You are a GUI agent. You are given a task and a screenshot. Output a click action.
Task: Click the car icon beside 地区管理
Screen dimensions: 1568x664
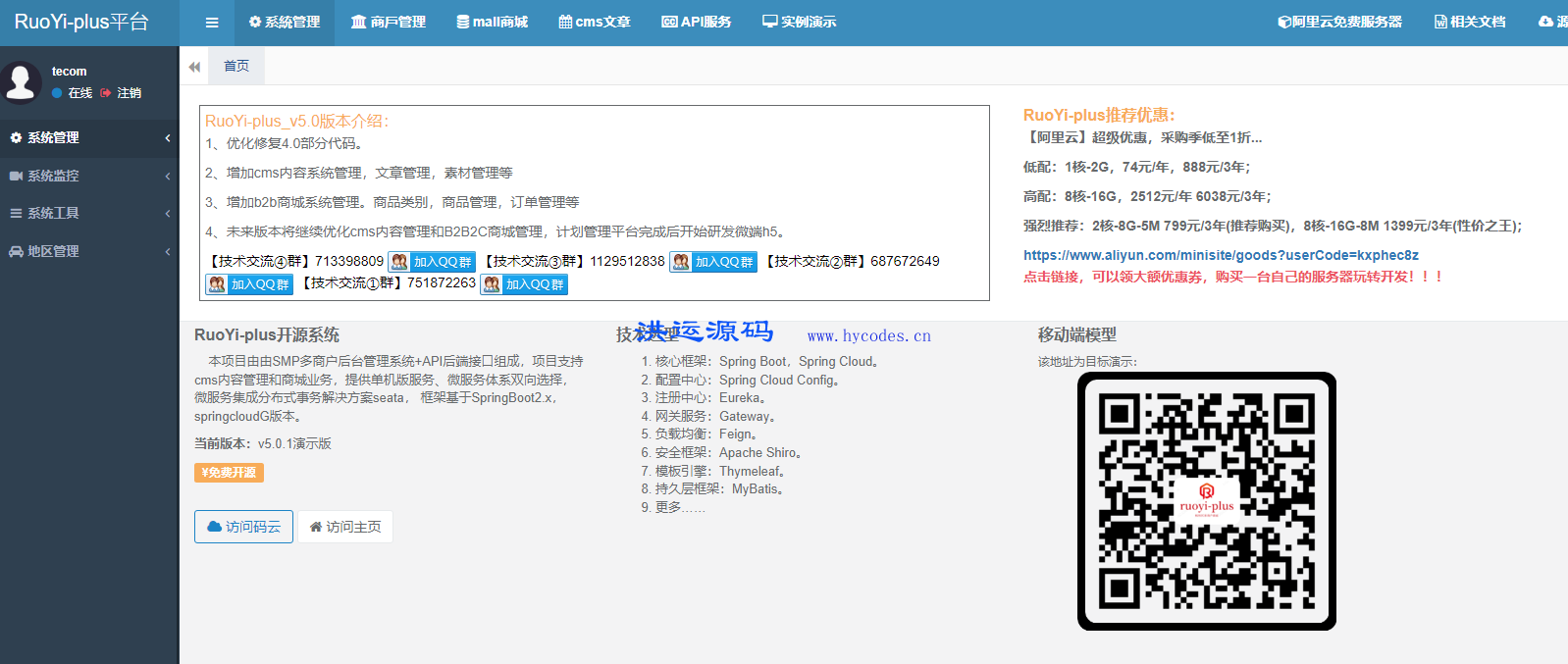pos(16,252)
